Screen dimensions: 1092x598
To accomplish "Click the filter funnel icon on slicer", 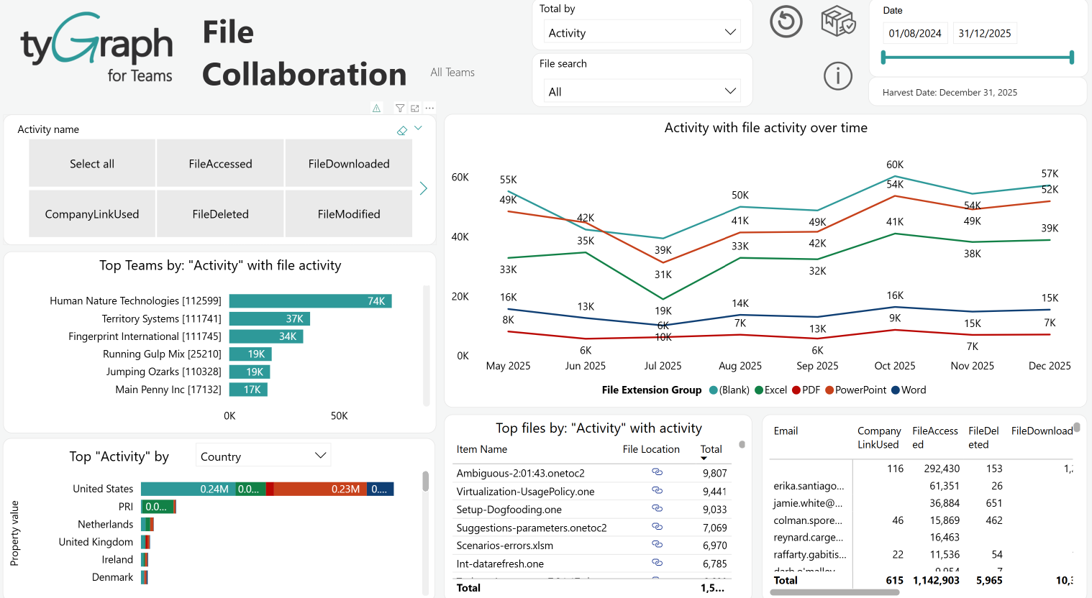I will tap(400, 108).
